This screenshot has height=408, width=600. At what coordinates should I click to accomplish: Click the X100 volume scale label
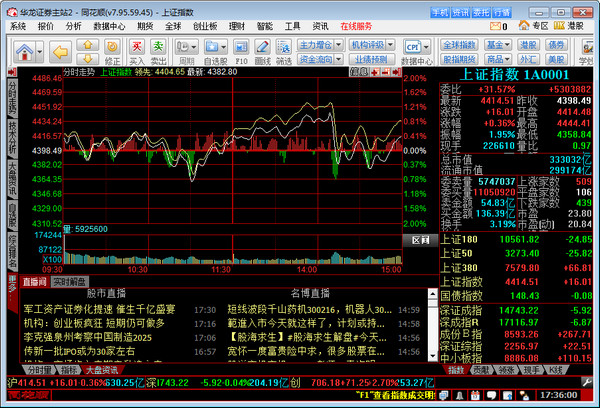coord(52,259)
